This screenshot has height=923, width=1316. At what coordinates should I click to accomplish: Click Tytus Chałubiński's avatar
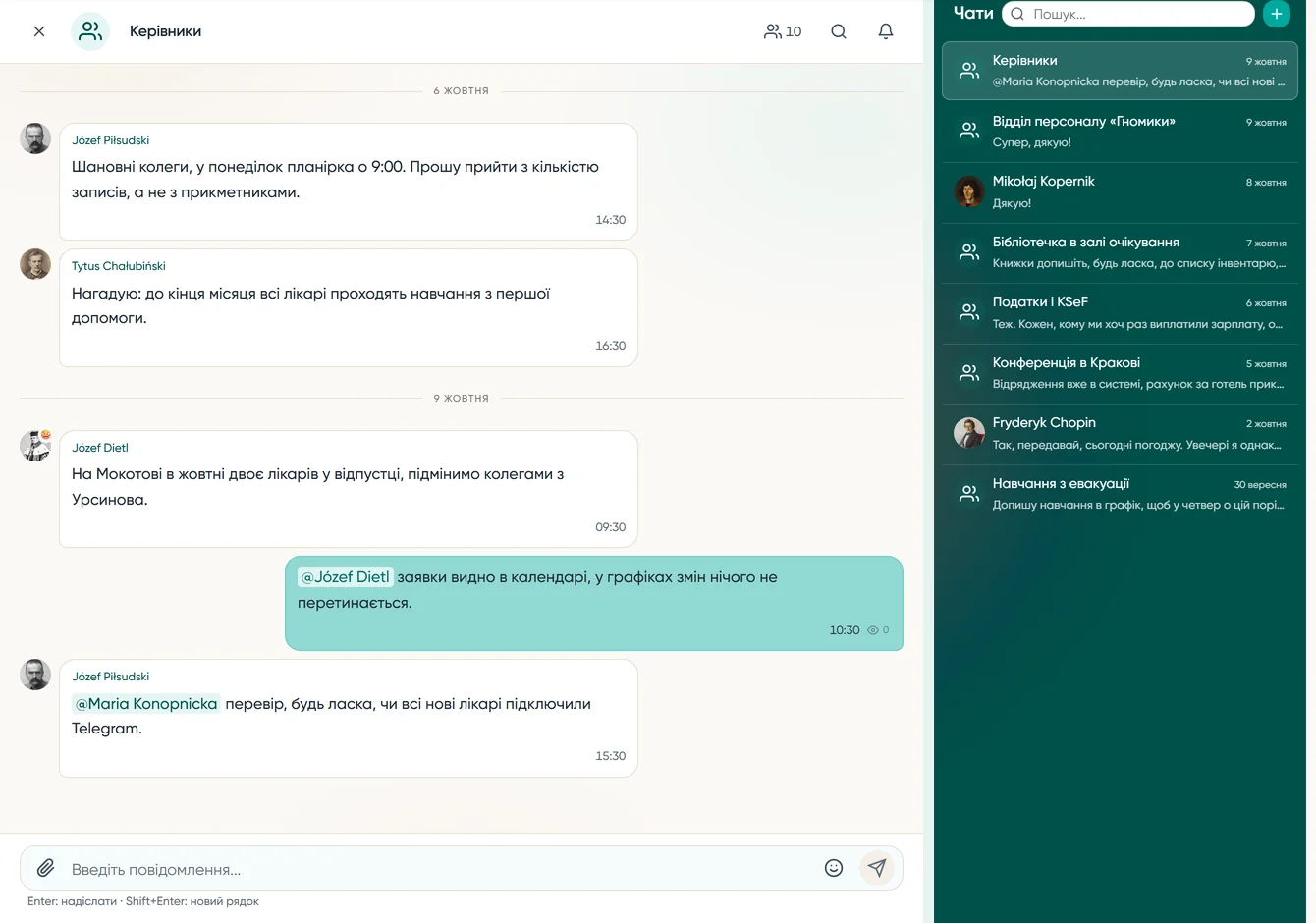click(x=35, y=264)
